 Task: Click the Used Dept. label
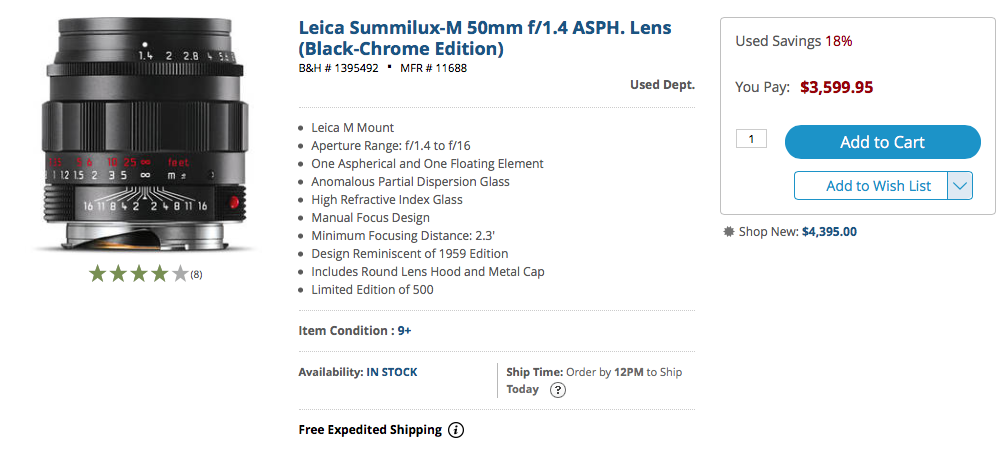click(x=662, y=84)
